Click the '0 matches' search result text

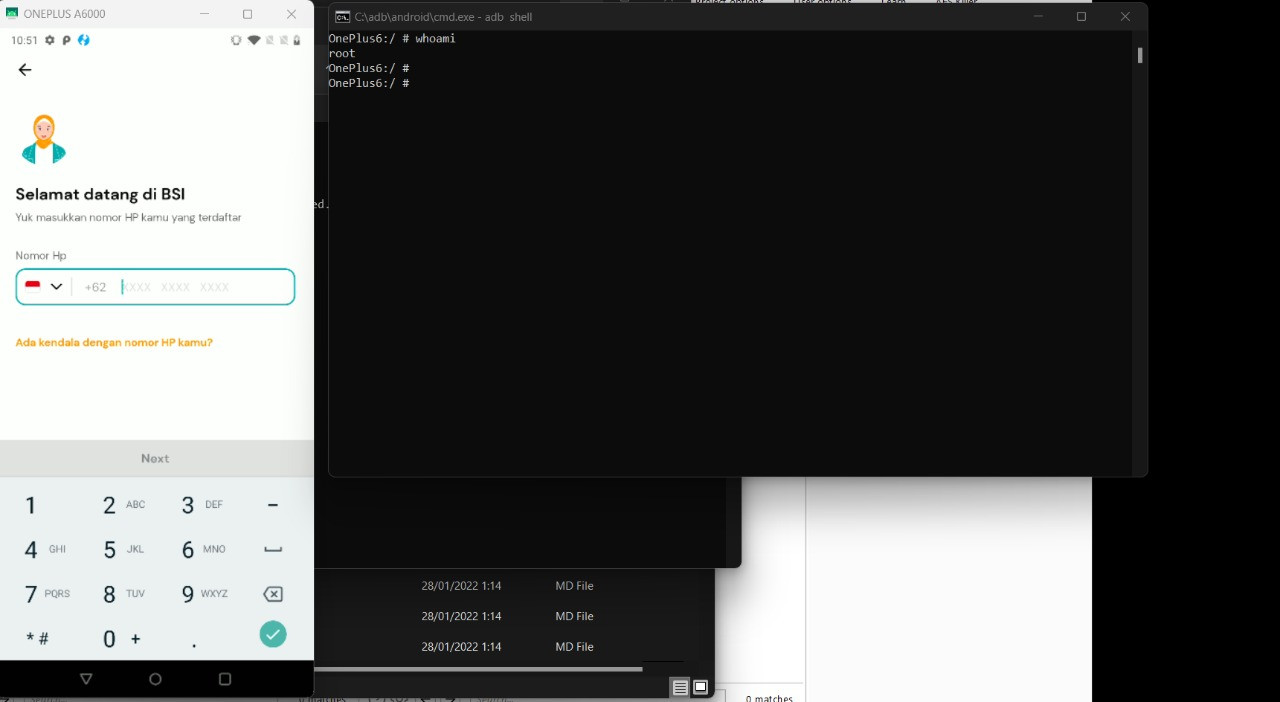click(x=769, y=698)
